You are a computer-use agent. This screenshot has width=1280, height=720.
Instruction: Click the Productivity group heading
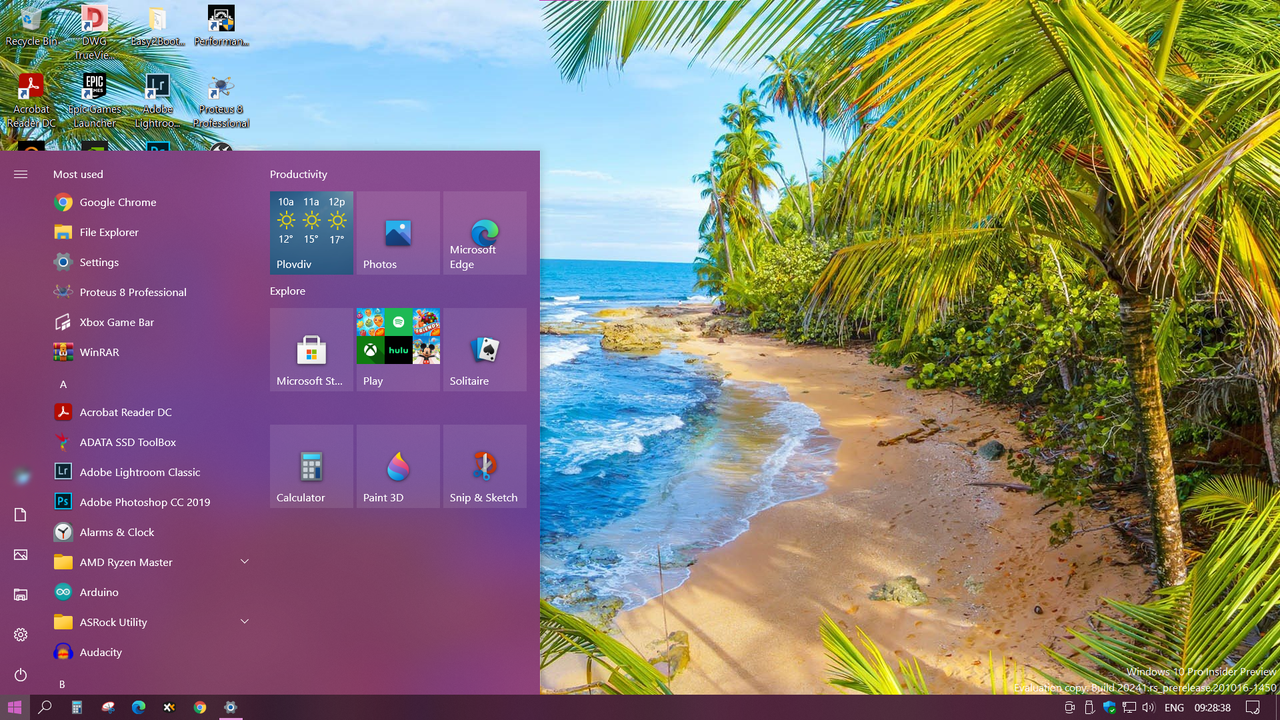pos(298,174)
